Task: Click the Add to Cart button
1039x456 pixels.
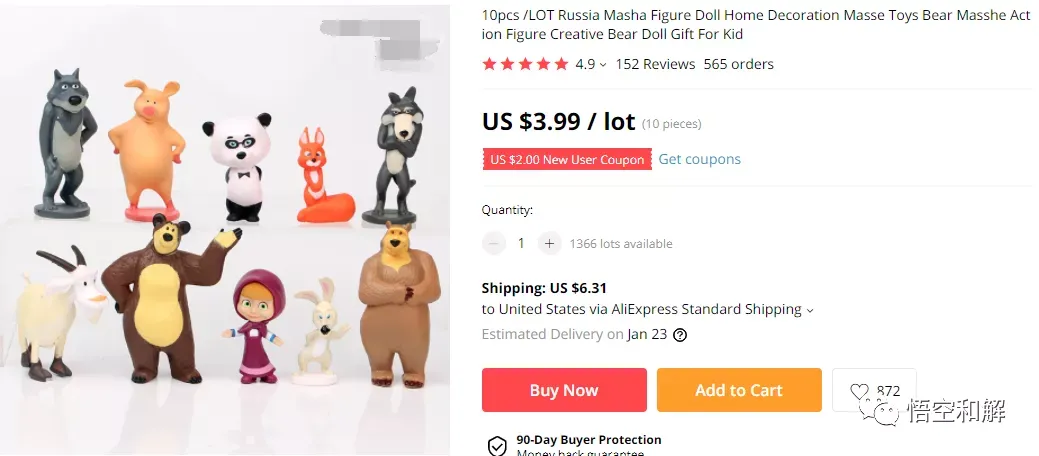Action: click(739, 390)
